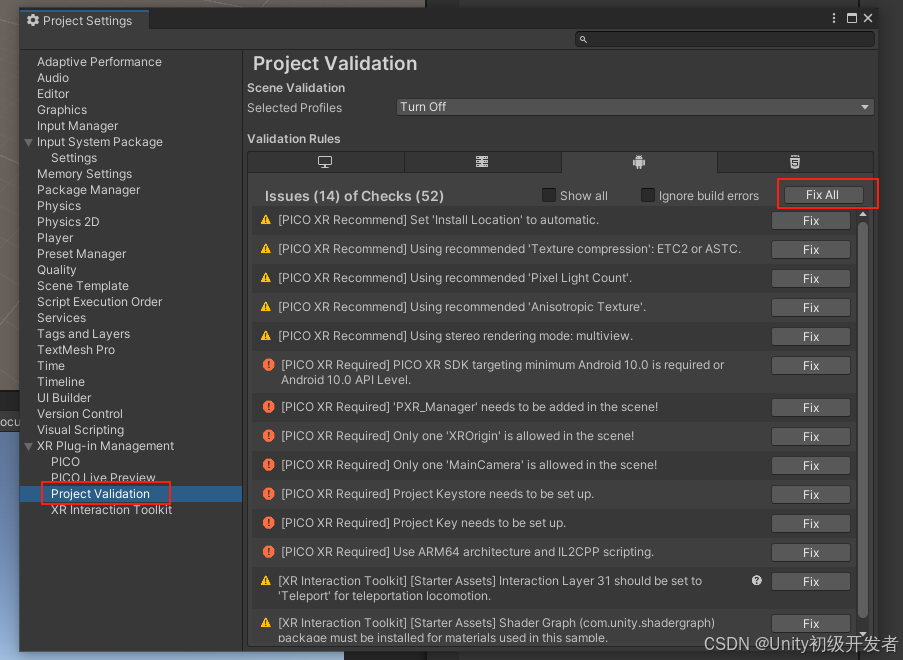Select the Physics 2D category
Image resolution: width=903 pixels, height=660 pixels.
click(x=68, y=222)
